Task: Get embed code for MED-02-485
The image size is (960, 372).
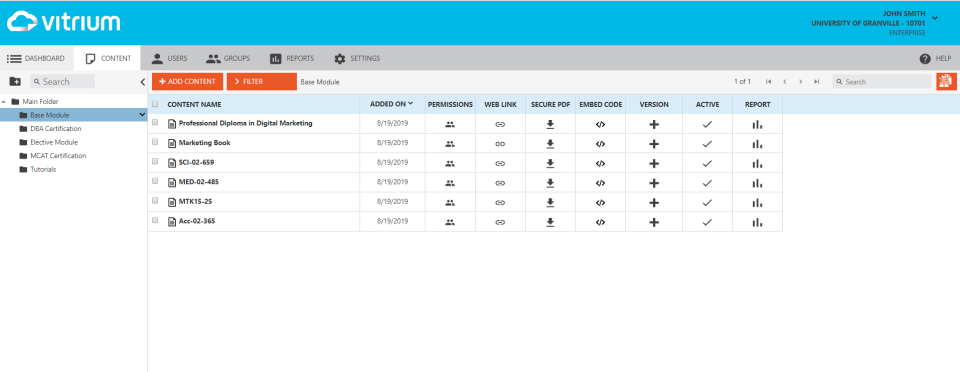Action: pos(600,183)
